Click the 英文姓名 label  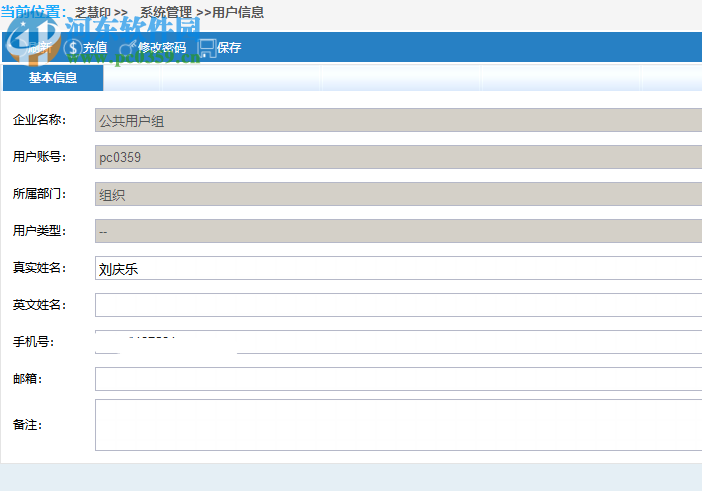pyautogui.click(x=39, y=305)
